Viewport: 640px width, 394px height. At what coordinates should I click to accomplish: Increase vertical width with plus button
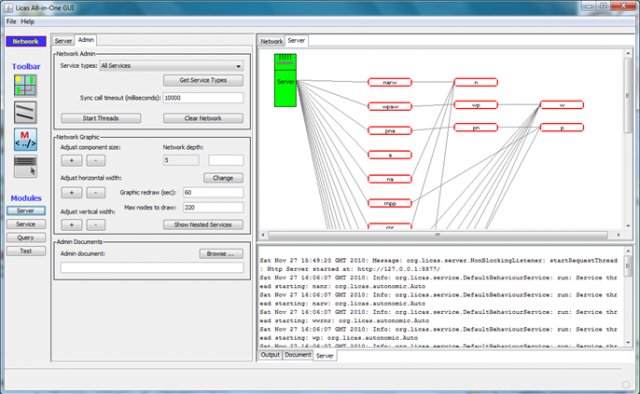point(71,225)
